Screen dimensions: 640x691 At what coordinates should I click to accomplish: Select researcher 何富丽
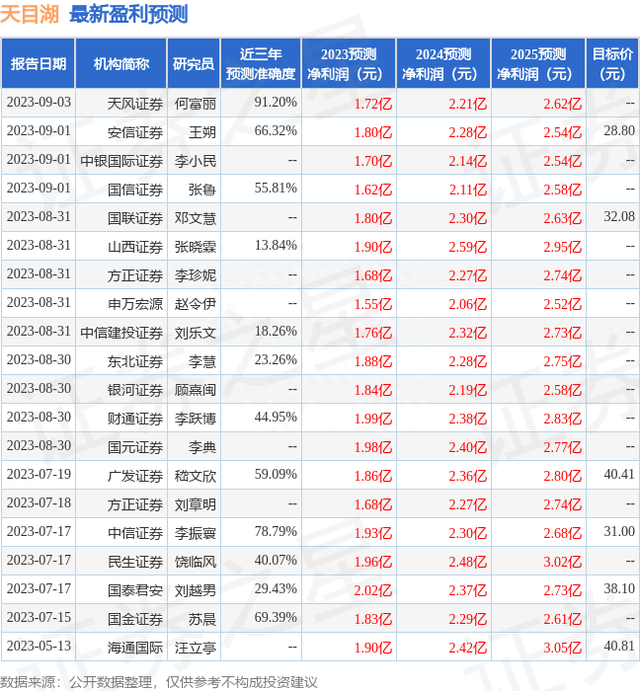tap(195, 104)
